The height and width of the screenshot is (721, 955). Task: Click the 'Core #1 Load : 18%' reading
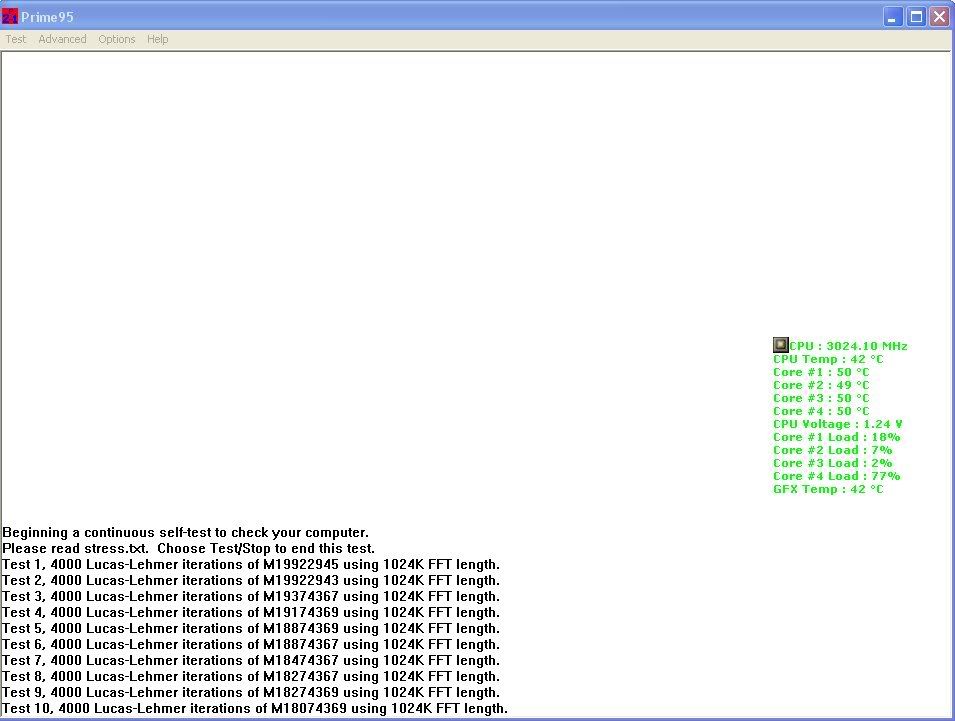837,437
